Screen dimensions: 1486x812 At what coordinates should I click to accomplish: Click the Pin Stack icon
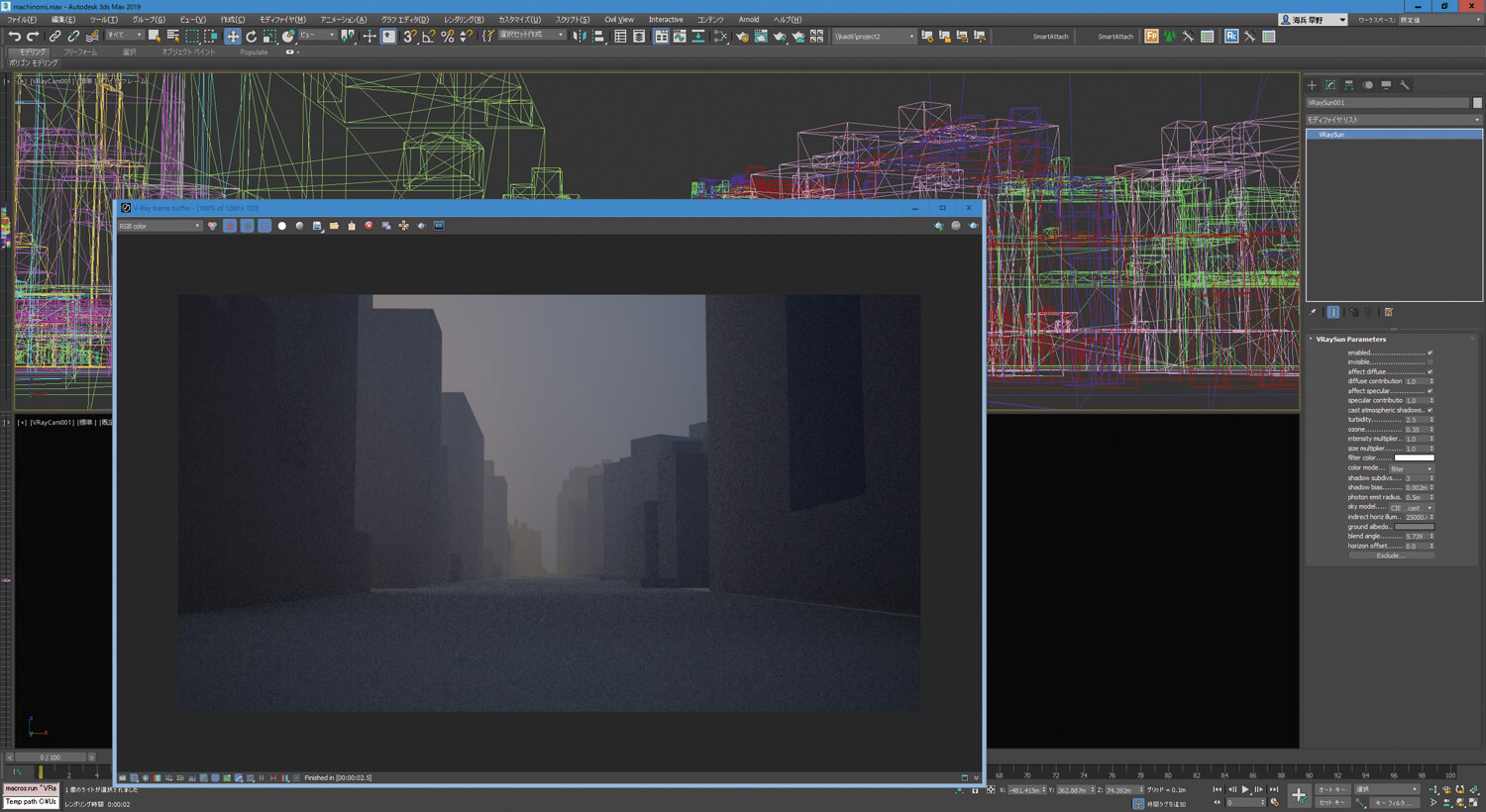pos(1314,312)
